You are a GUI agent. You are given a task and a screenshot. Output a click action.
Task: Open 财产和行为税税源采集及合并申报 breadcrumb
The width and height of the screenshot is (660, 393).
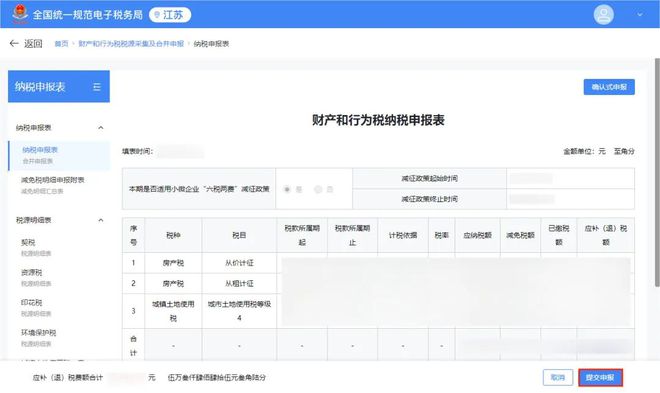tap(131, 43)
